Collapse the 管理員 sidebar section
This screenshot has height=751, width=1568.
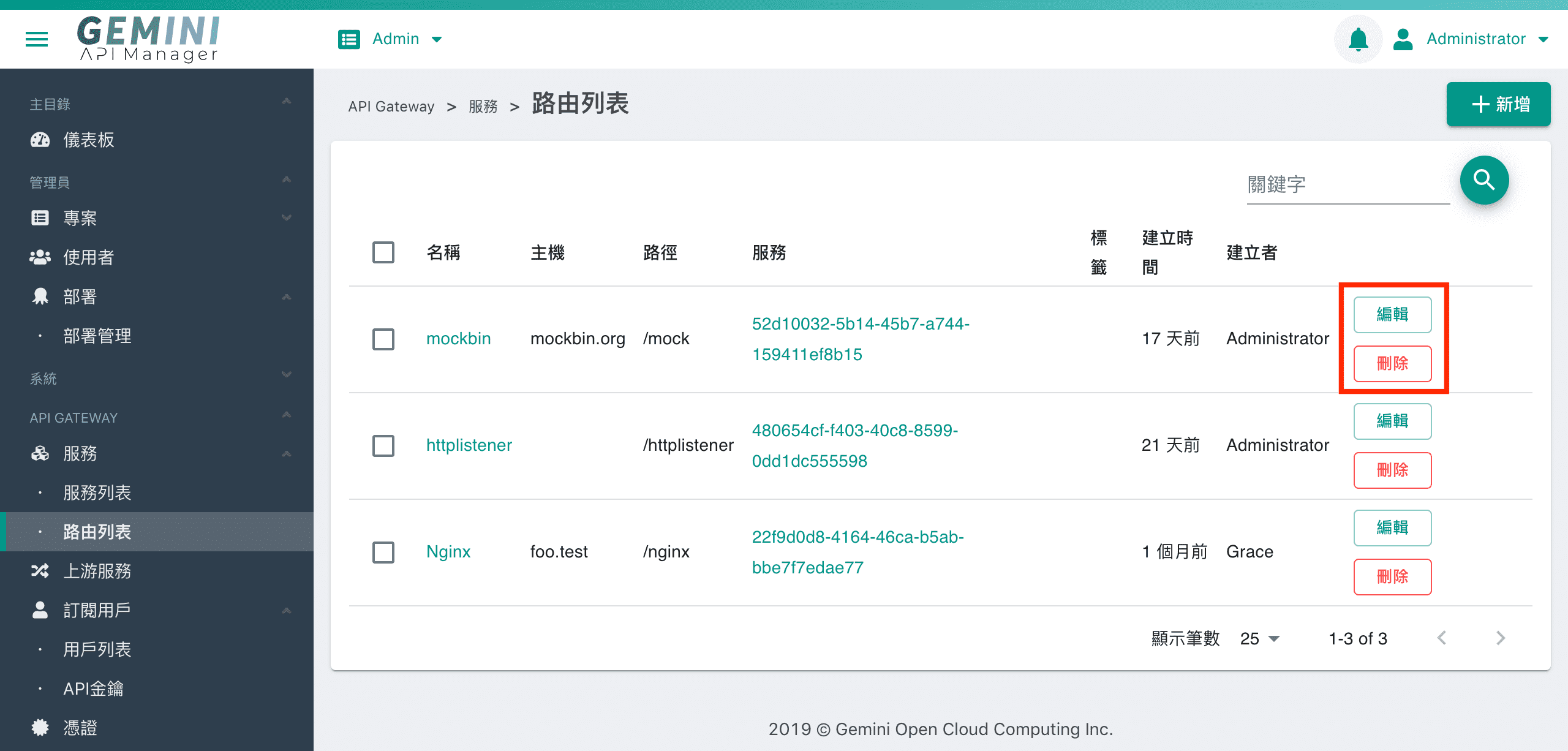tap(286, 180)
